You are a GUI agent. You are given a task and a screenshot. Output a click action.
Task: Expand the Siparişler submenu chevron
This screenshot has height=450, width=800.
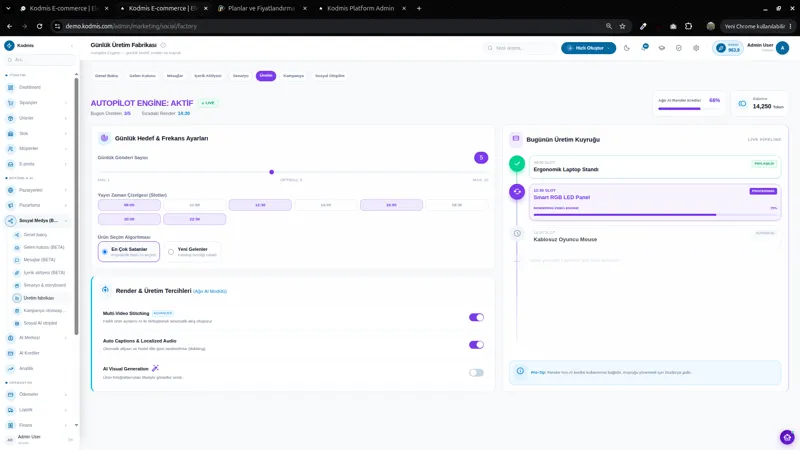click(66, 103)
